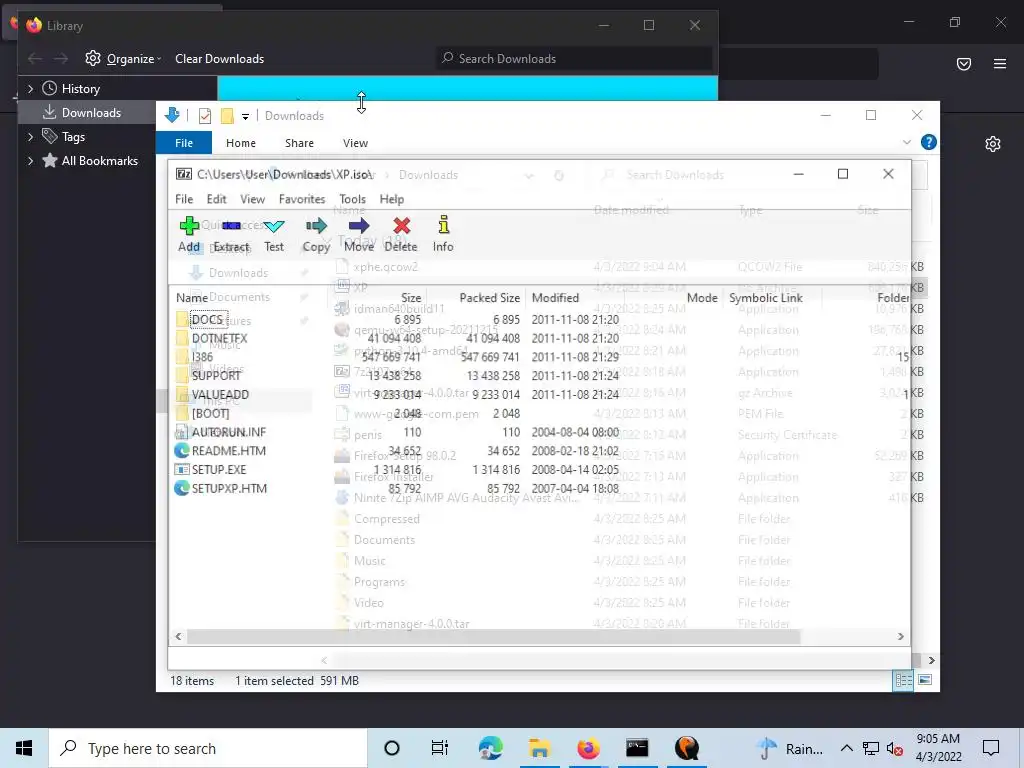Open the 7-Zip Edit menu
Viewport: 1024px width, 768px height.
[216, 199]
